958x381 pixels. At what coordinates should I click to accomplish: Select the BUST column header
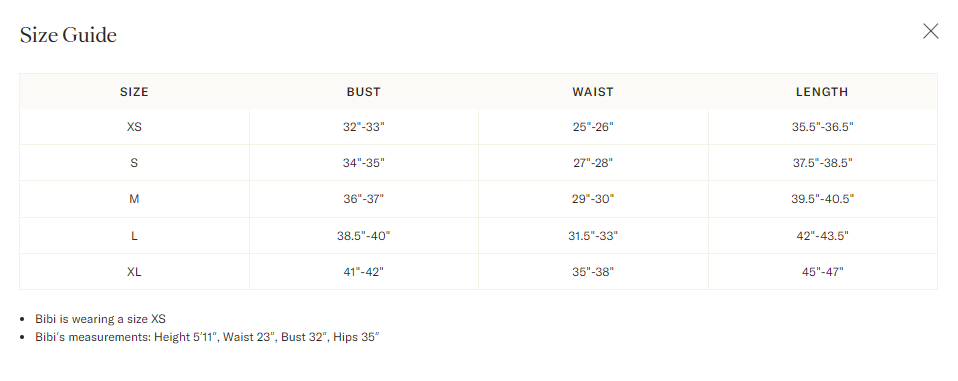(364, 92)
